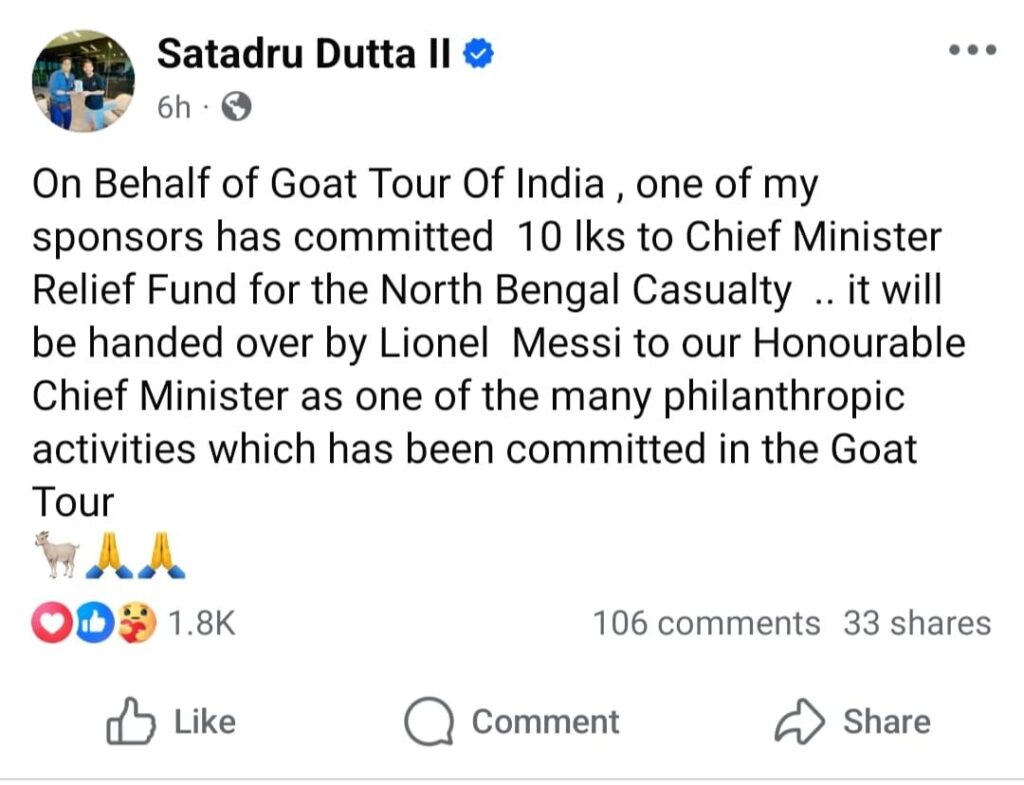Open the Satadru Dutta II profile name
This screenshot has width=1024, height=785.
(x=304, y=55)
